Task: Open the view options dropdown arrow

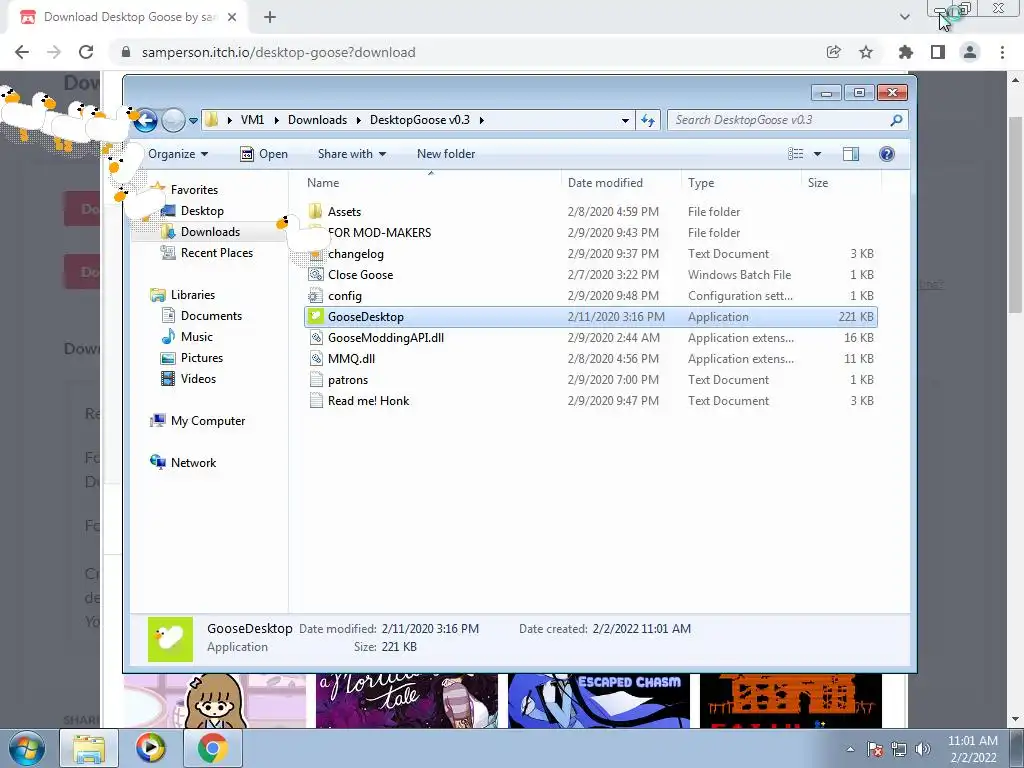Action: pos(817,154)
